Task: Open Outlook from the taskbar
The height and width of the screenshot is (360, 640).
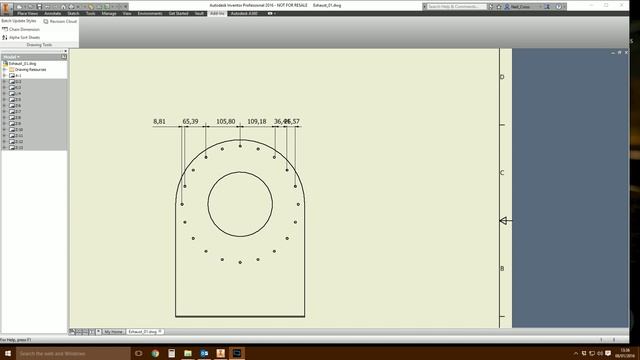Action: click(x=204, y=353)
